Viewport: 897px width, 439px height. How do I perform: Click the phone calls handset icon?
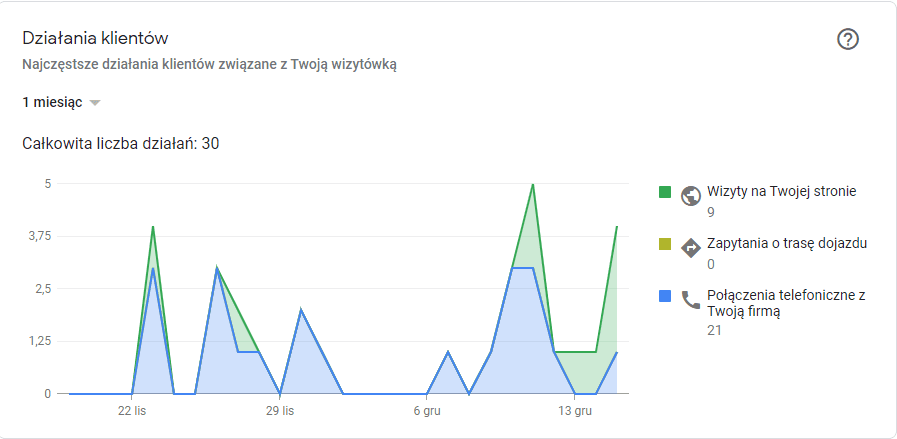(x=691, y=300)
